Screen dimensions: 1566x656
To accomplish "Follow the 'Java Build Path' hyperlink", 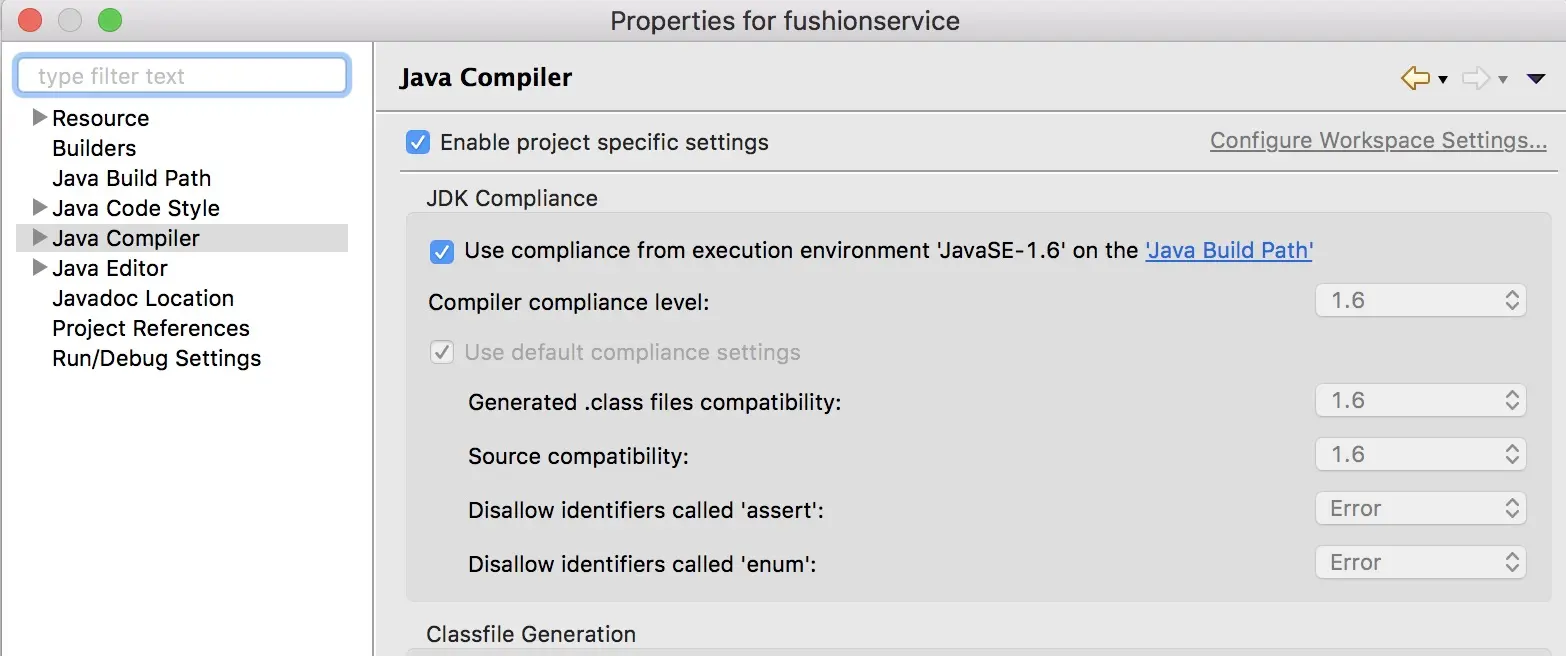I will click(1229, 250).
